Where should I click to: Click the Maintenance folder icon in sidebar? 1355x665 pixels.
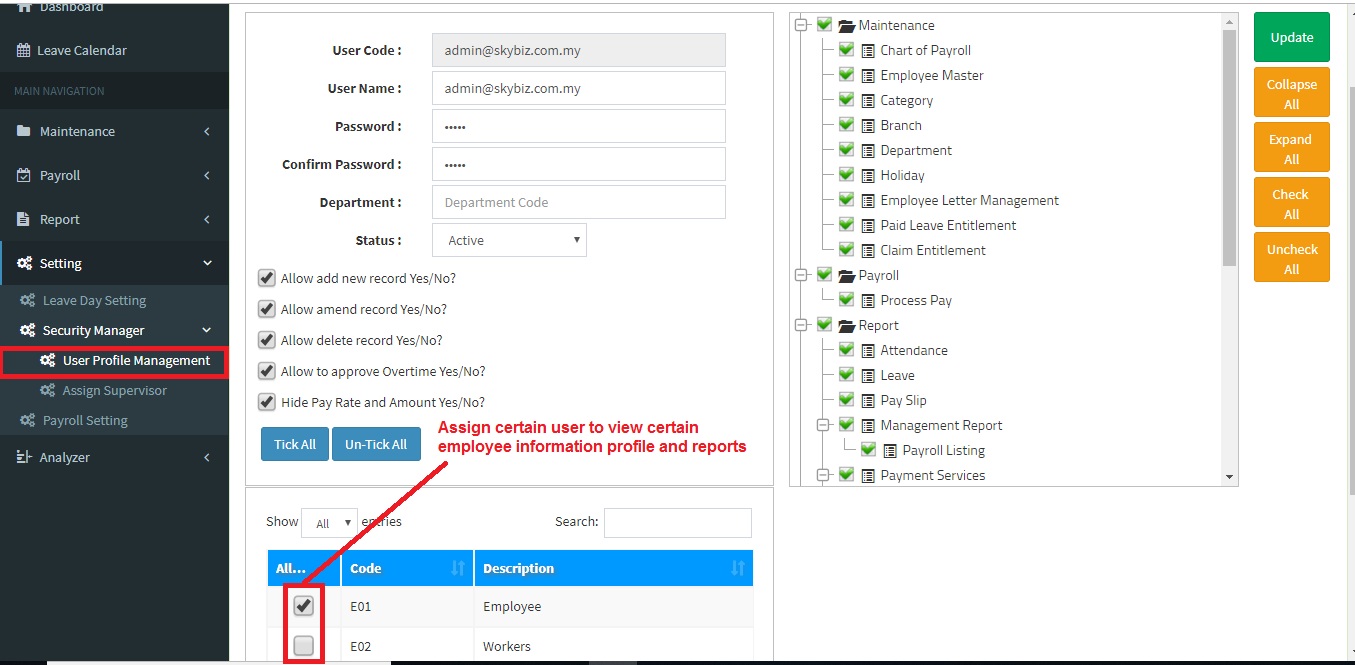[x=23, y=131]
